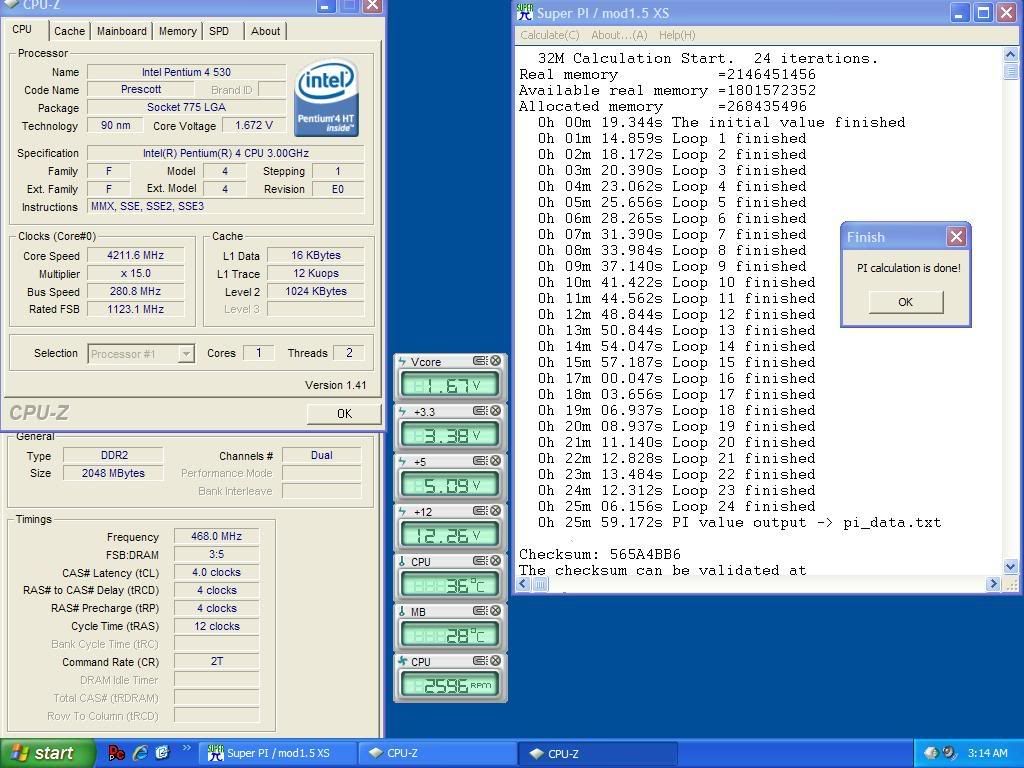1024x768 pixels.
Task: Expand quick launch chevron on taskbar
Action: [185, 748]
